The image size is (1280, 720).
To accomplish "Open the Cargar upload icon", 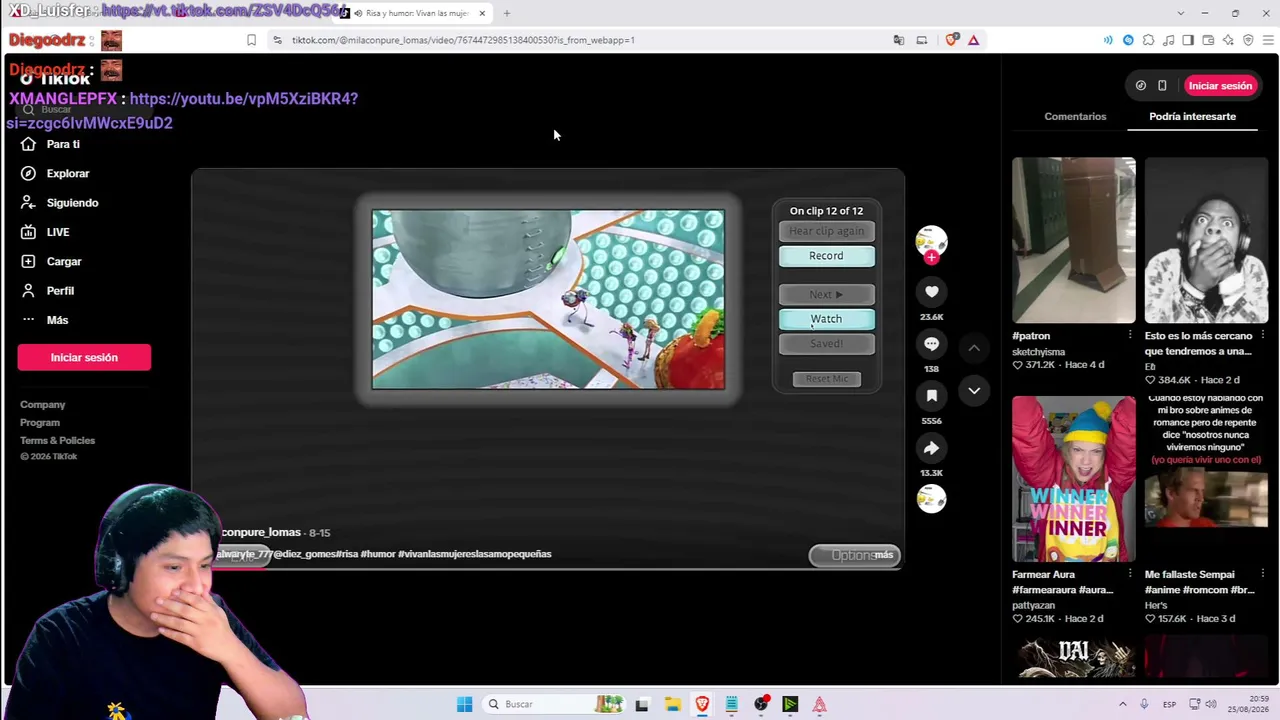I will click(x=28, y=261).
